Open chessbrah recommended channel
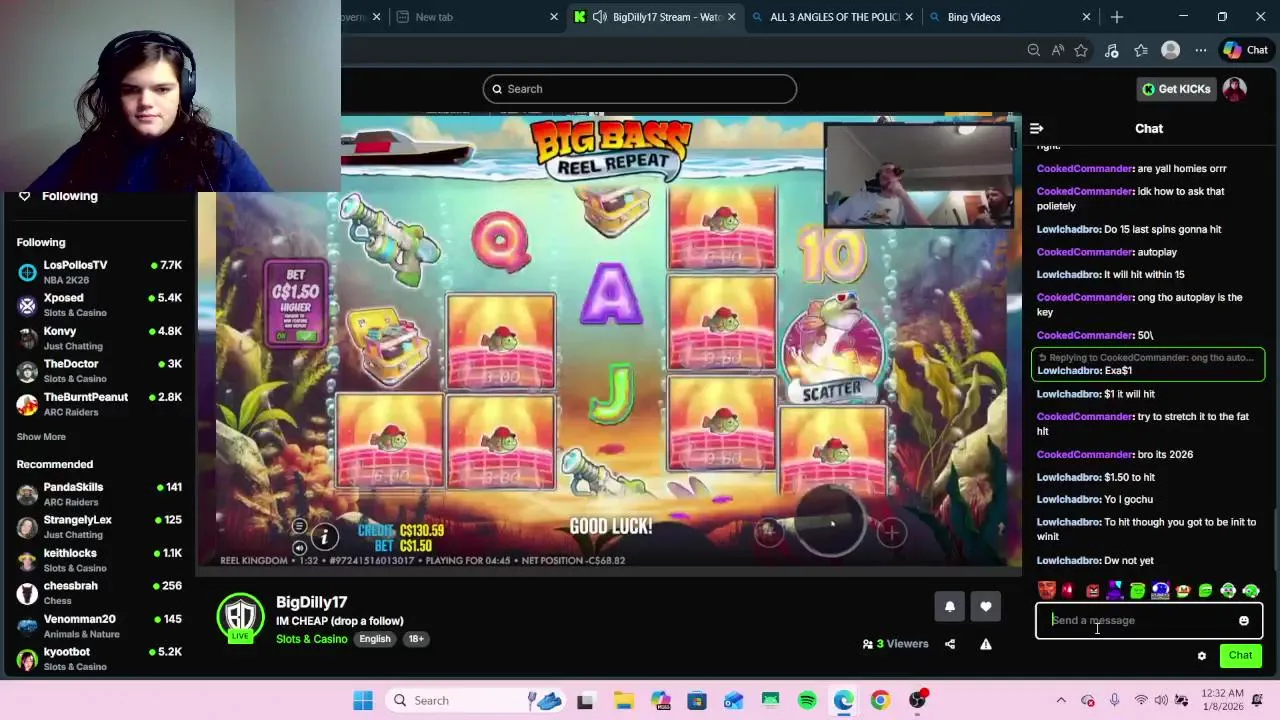 (x=98, y=593)
